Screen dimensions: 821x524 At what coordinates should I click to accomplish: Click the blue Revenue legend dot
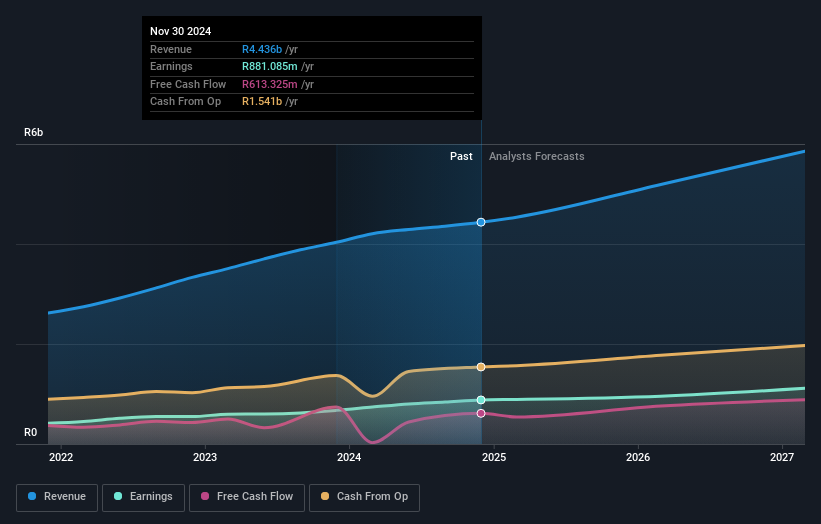coord(32,496)
